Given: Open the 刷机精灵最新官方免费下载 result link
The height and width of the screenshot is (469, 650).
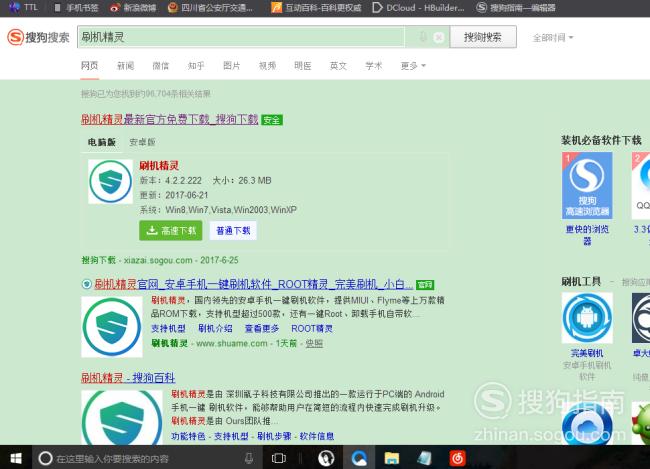Looking at the screenshot, I should [x=170, y=120].
